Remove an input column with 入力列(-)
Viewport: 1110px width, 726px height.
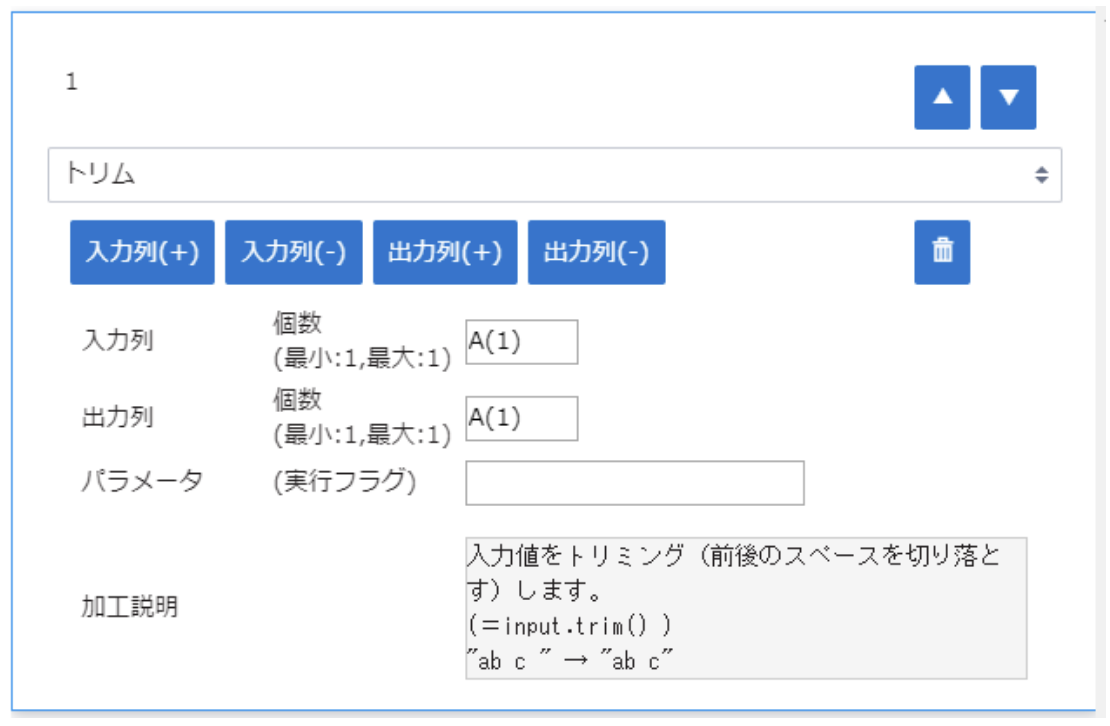[294, 252]
